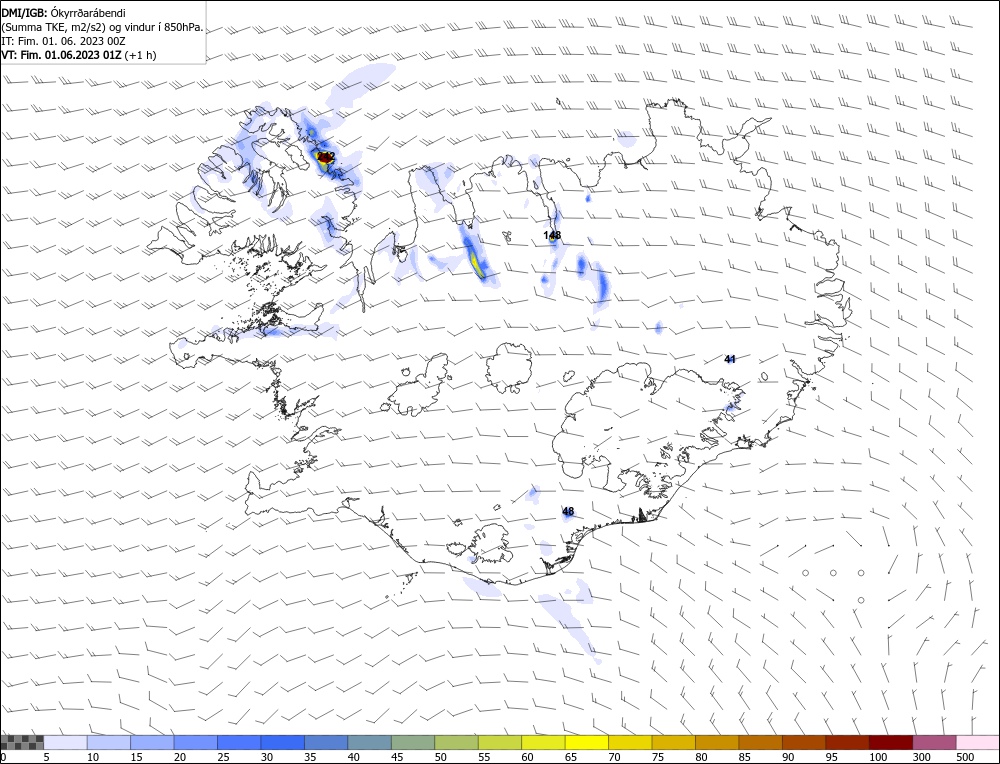Click the '100' number under the color bar
This screenshot has width=1000, height=764.
[878, 757]
